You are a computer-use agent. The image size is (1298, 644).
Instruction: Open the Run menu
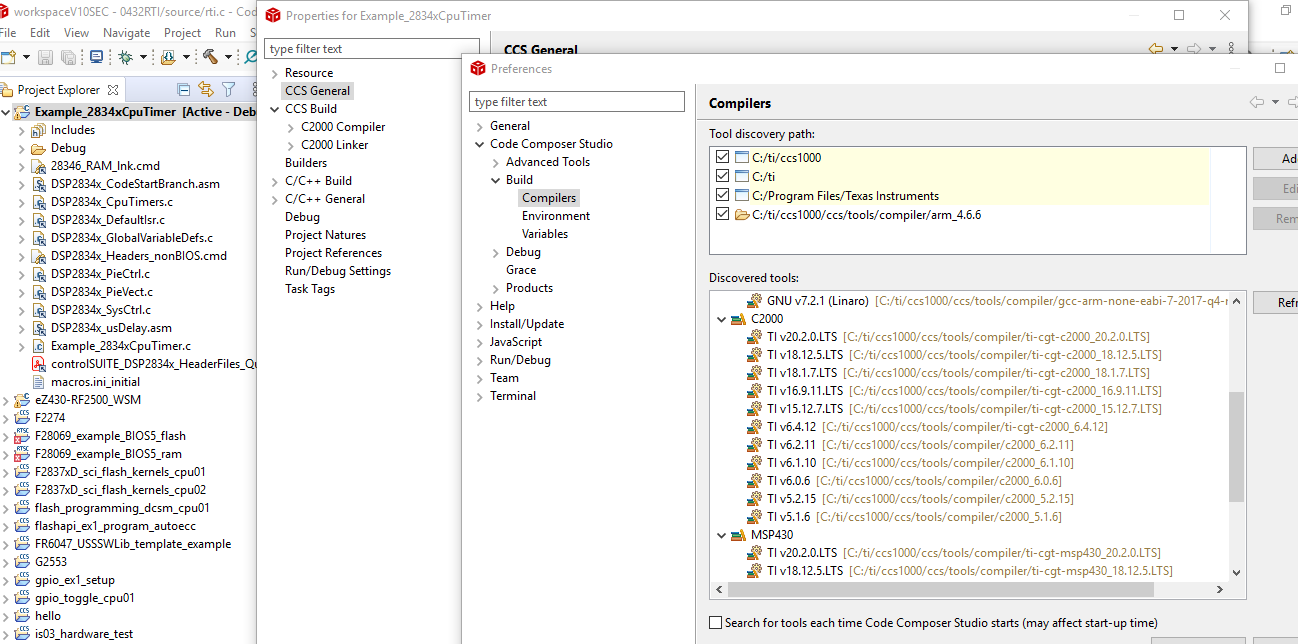pos(226,32)
